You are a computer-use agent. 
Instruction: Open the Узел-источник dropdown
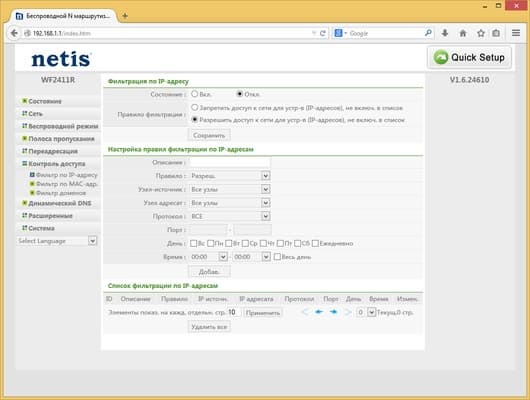(230, 189)
